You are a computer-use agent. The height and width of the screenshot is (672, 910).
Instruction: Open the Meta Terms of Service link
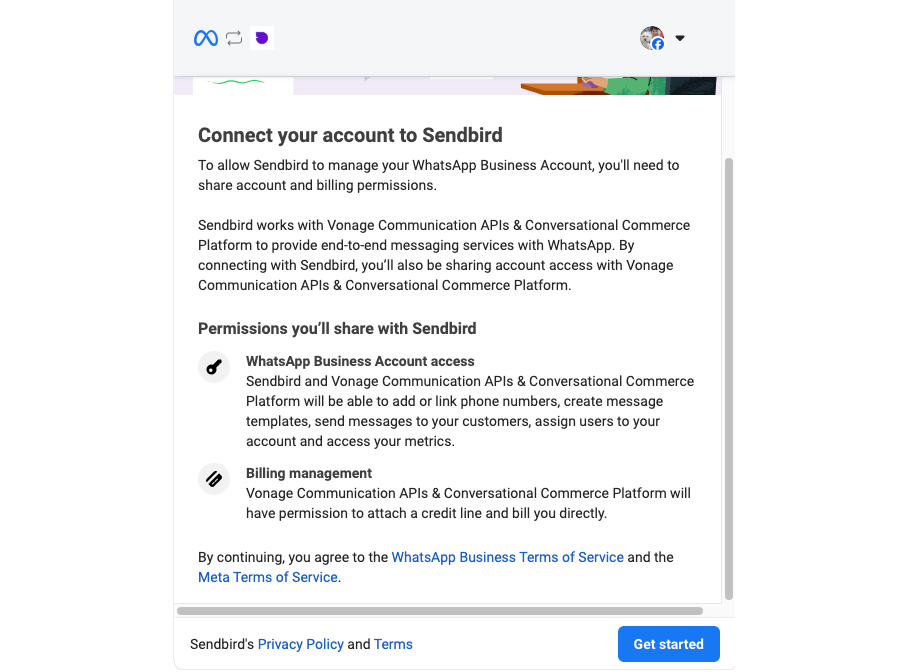point(267,577)
